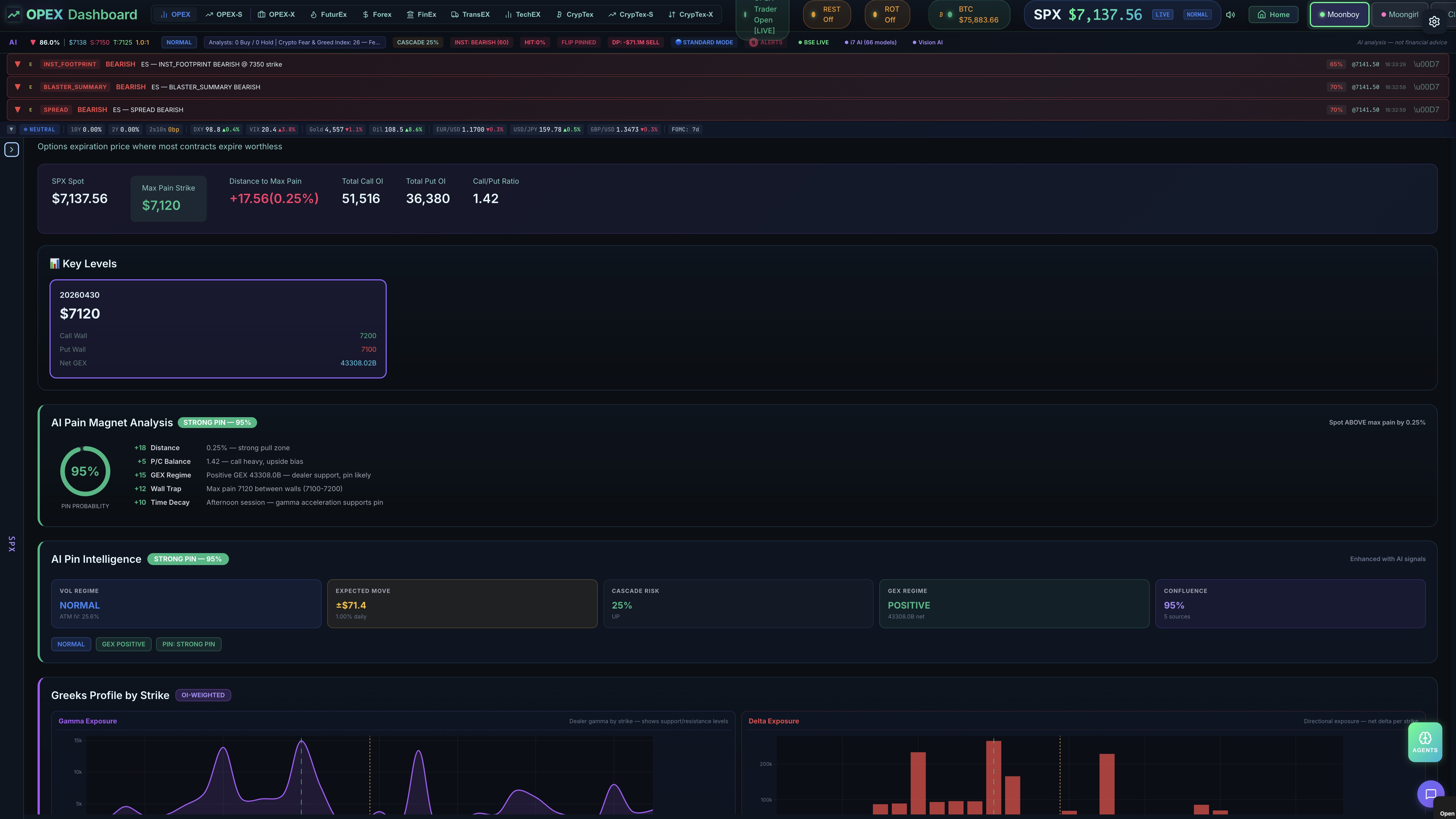Select the CrypTex tab
Screen dimensions: 1456x819
tap(575, 15)
